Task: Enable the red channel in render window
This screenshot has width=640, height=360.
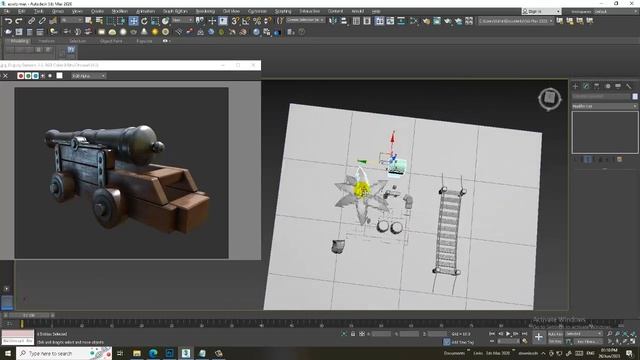Action: (x=20, y=76)
